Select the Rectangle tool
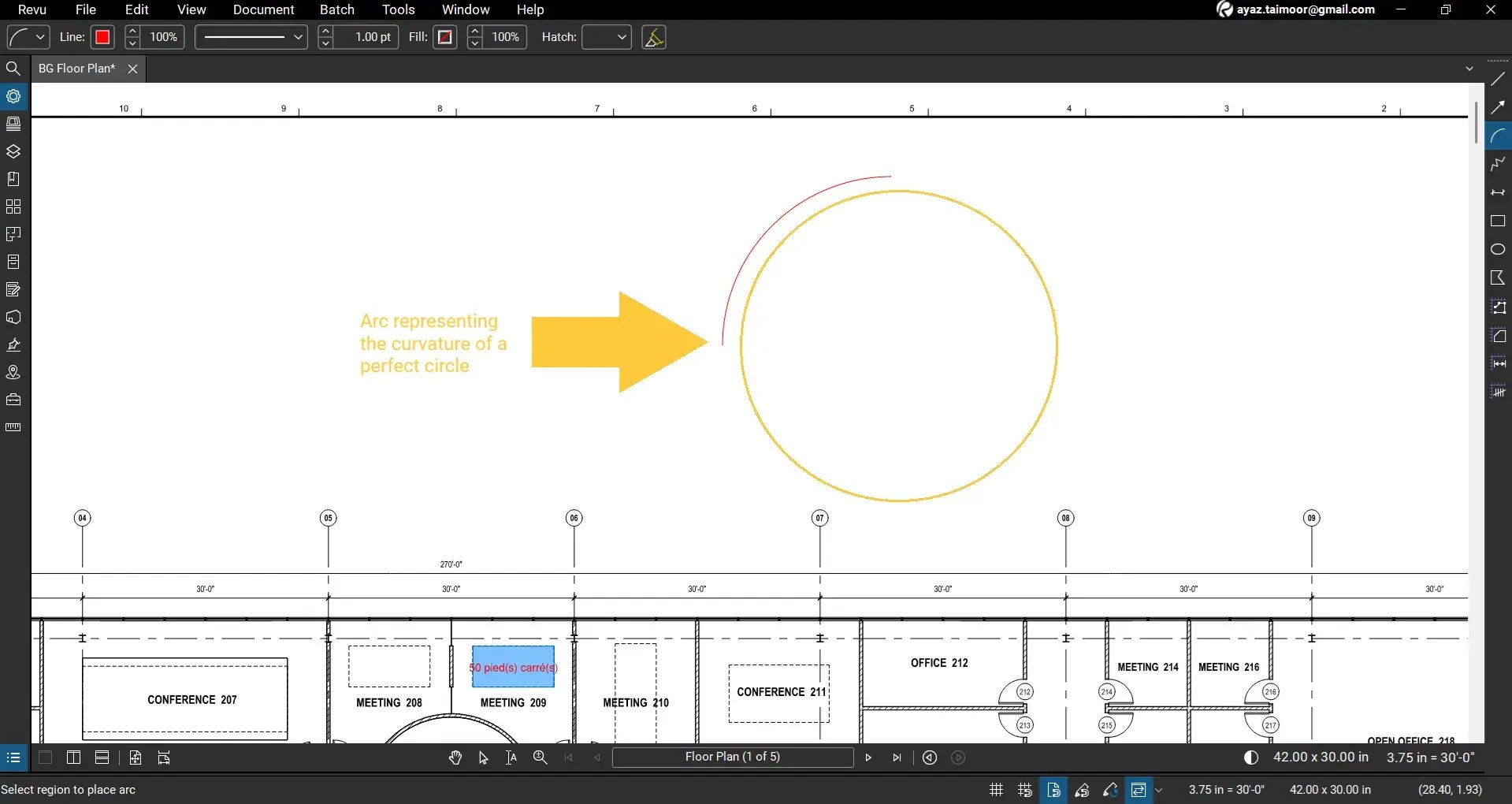Screen dimensions: 1512x804 1498,221
